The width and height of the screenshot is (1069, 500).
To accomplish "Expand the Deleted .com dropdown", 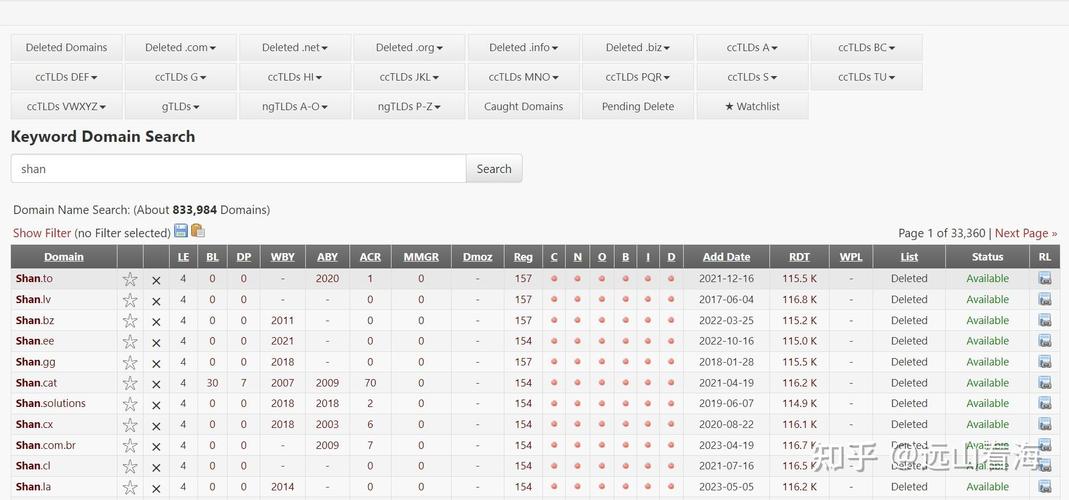I will pos(181,48).
